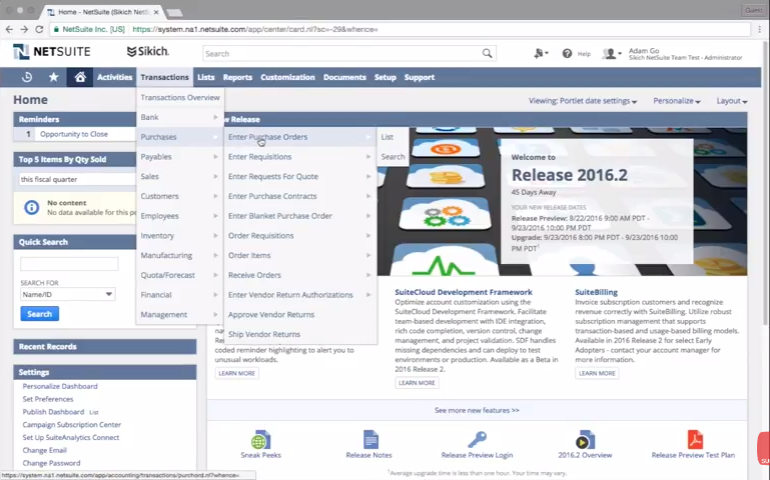Click the Release Preview Login key icon
The image size is (770, 480).
click(477, 440)
